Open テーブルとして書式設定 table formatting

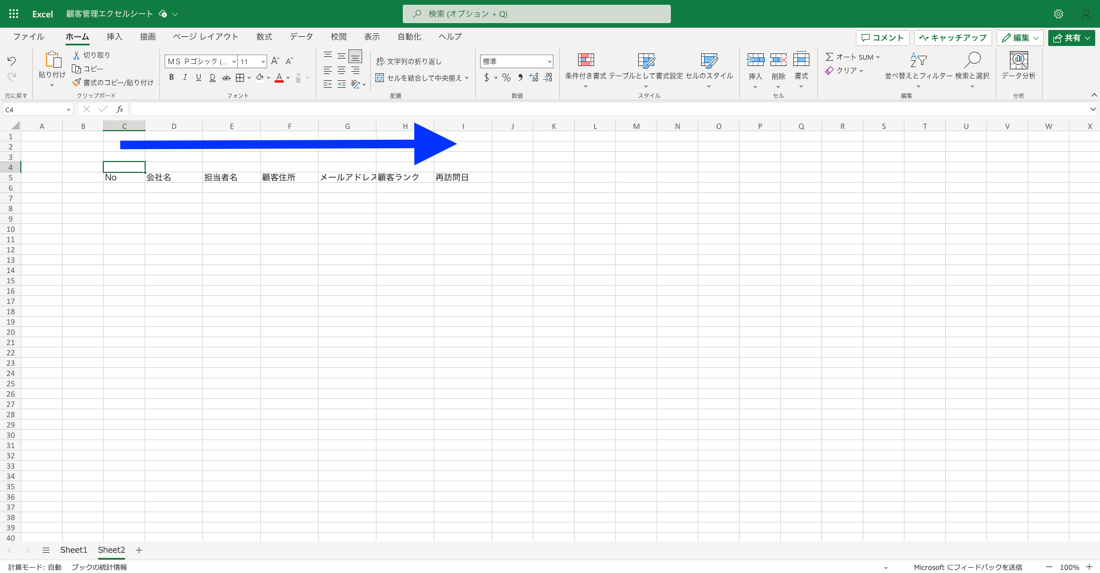[x=645, y=69]
